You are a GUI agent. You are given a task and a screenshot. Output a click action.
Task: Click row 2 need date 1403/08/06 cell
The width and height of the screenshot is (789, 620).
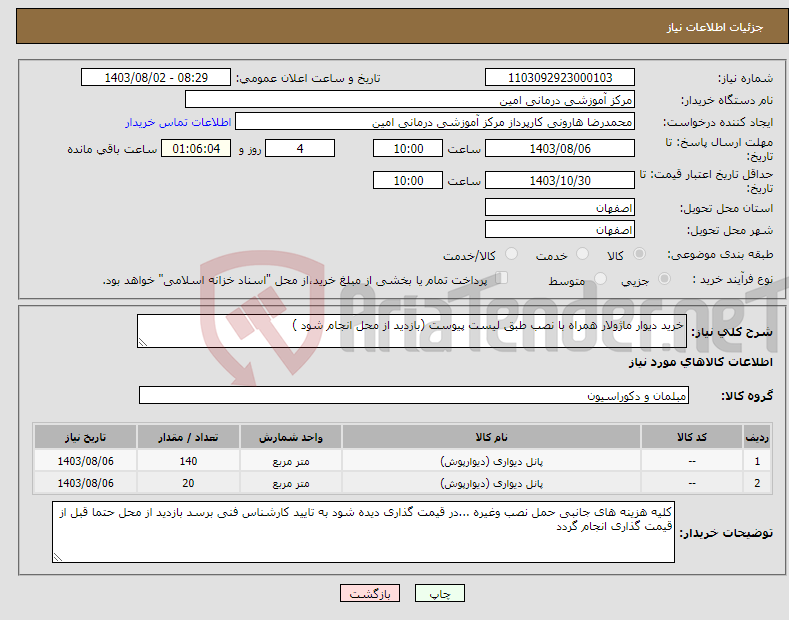coord(86,483)
